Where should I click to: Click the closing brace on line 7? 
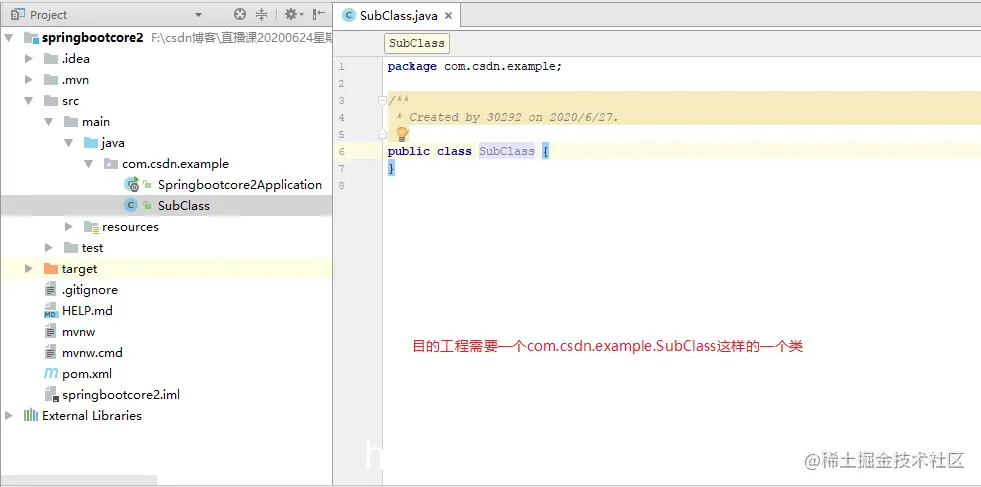click(x=392, y=168)
